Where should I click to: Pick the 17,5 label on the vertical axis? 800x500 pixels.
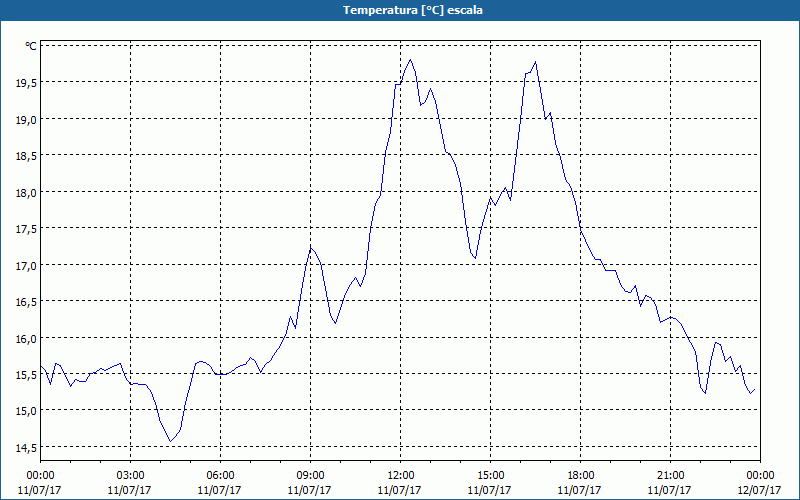(26, 229)
